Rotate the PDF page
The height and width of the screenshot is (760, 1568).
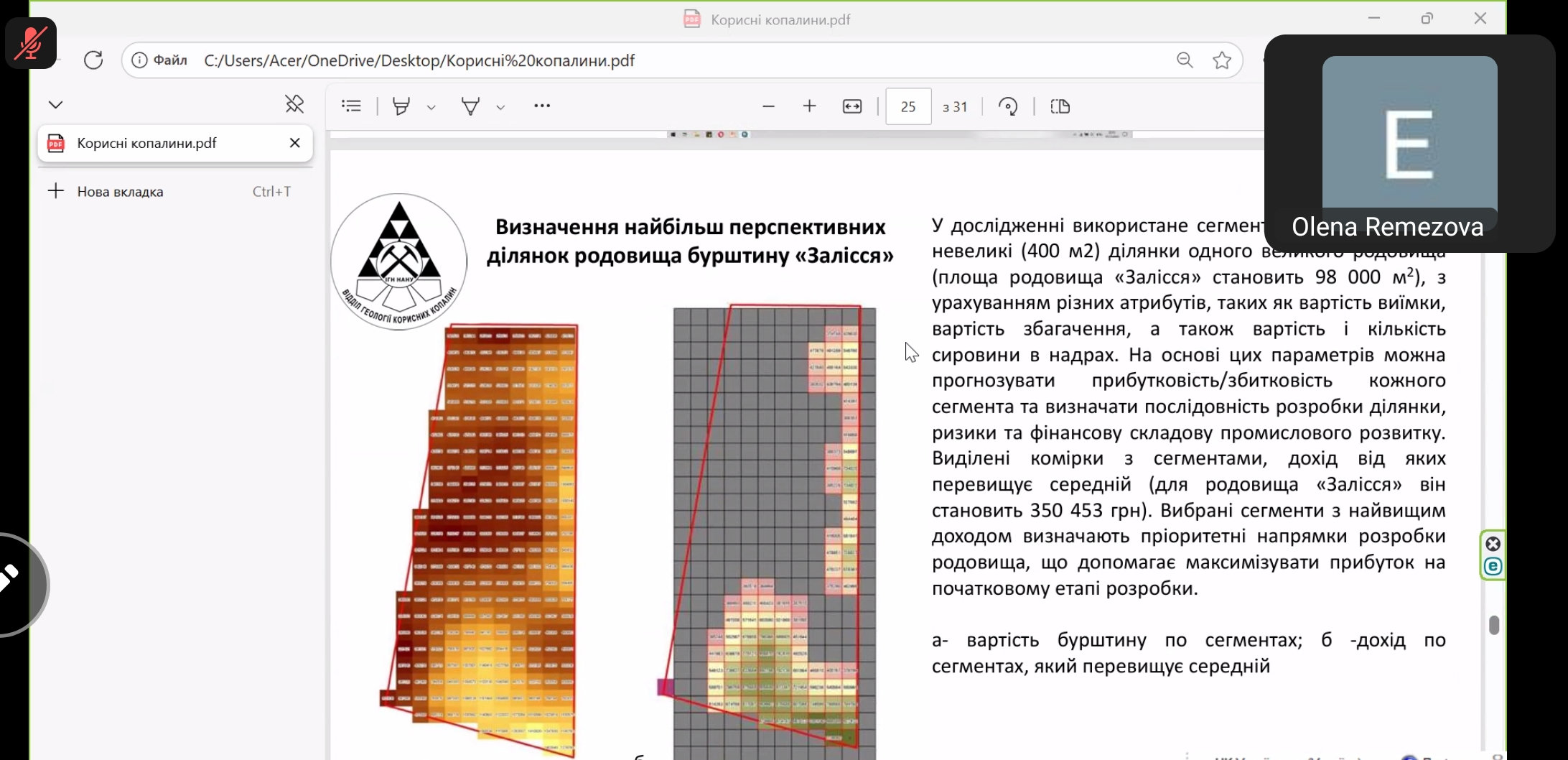tap(1008, 106)
